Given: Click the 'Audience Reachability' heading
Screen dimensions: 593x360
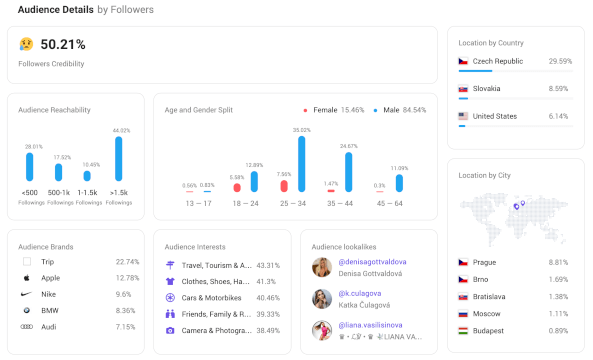Looking at the screenshot, I should pyautogui.click(x=54, y=110).
